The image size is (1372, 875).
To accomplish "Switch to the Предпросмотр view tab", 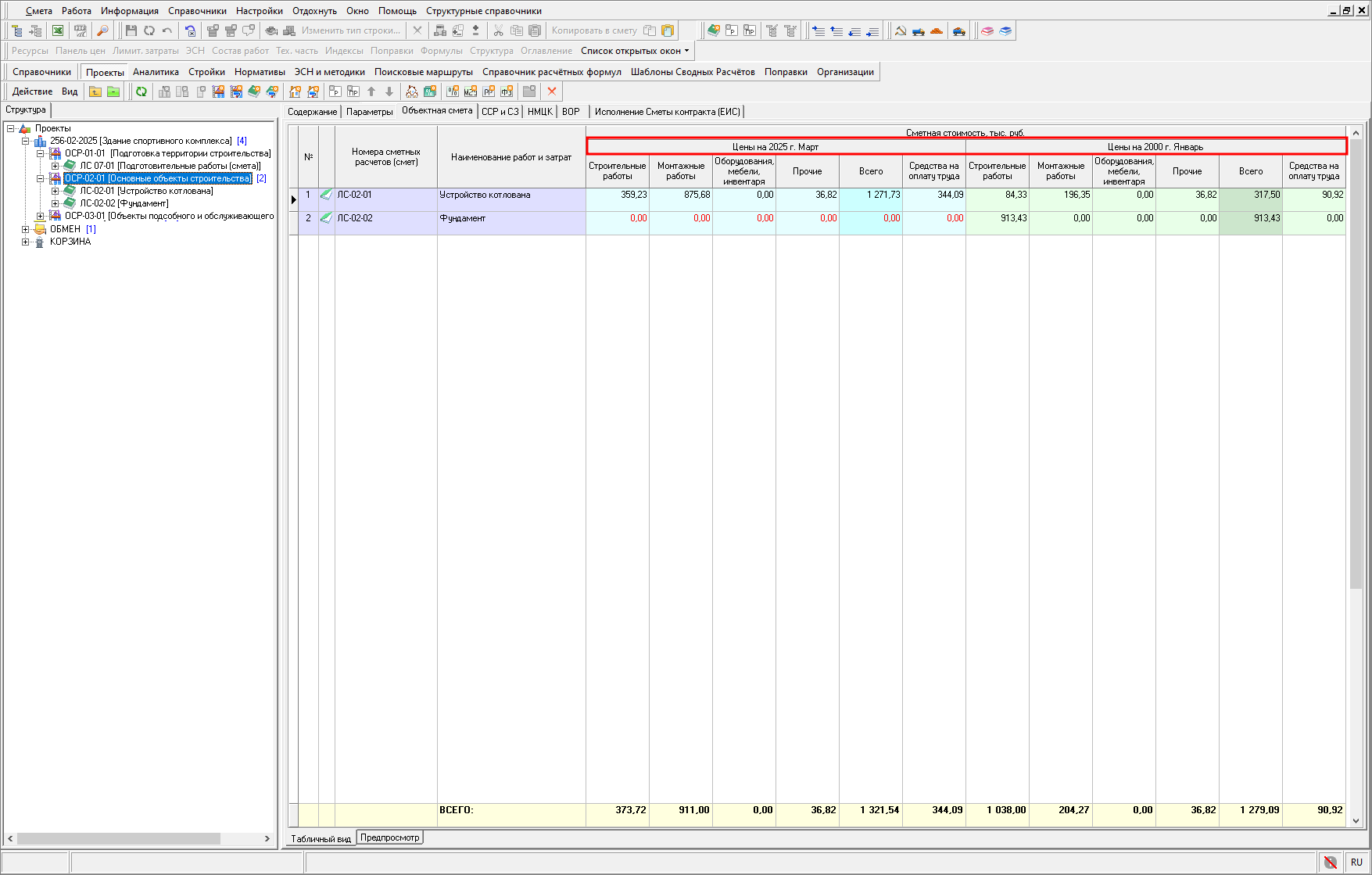I will coord(389,837).
